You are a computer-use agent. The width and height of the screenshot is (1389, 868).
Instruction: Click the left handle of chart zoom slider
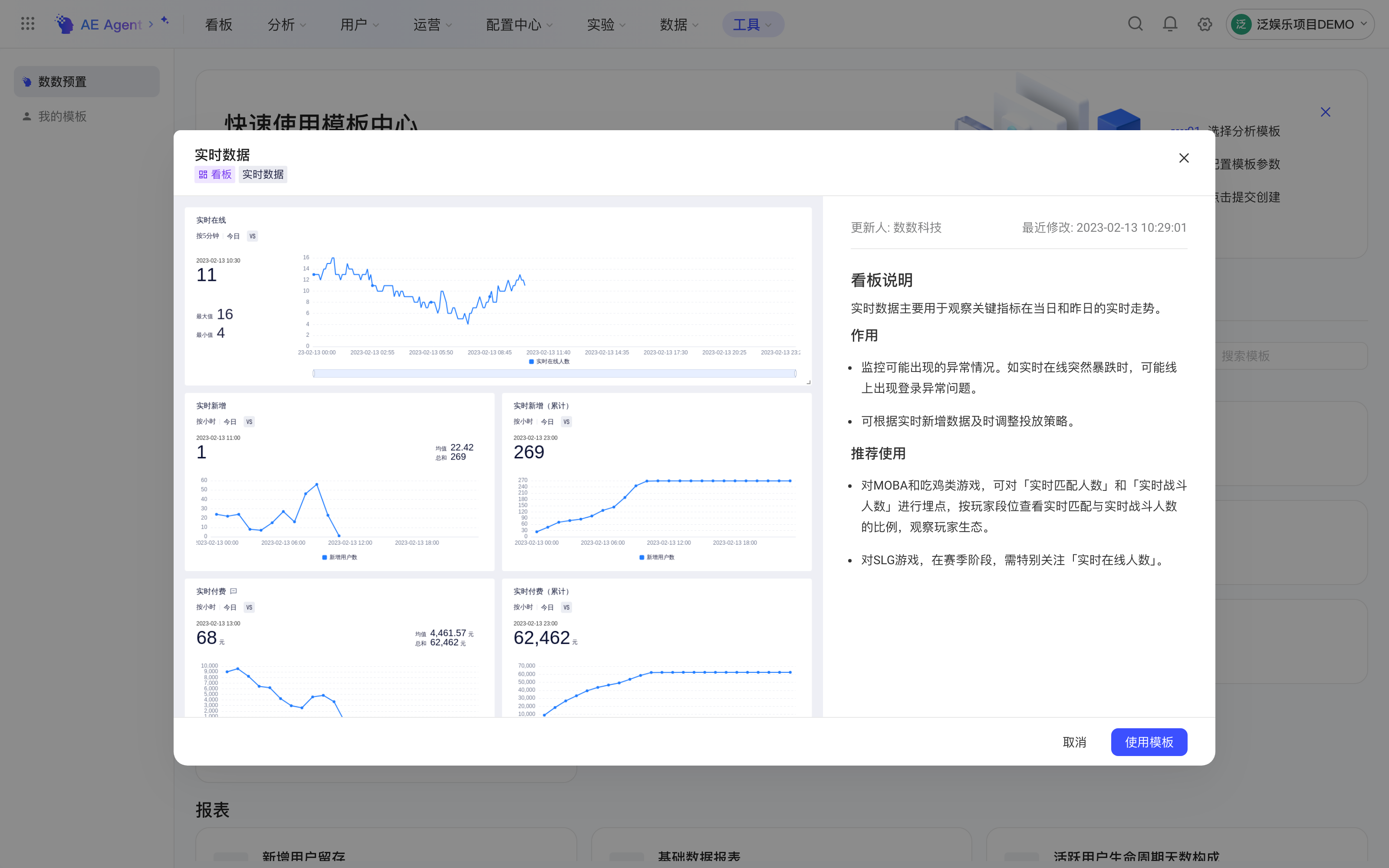coord(313,373)
